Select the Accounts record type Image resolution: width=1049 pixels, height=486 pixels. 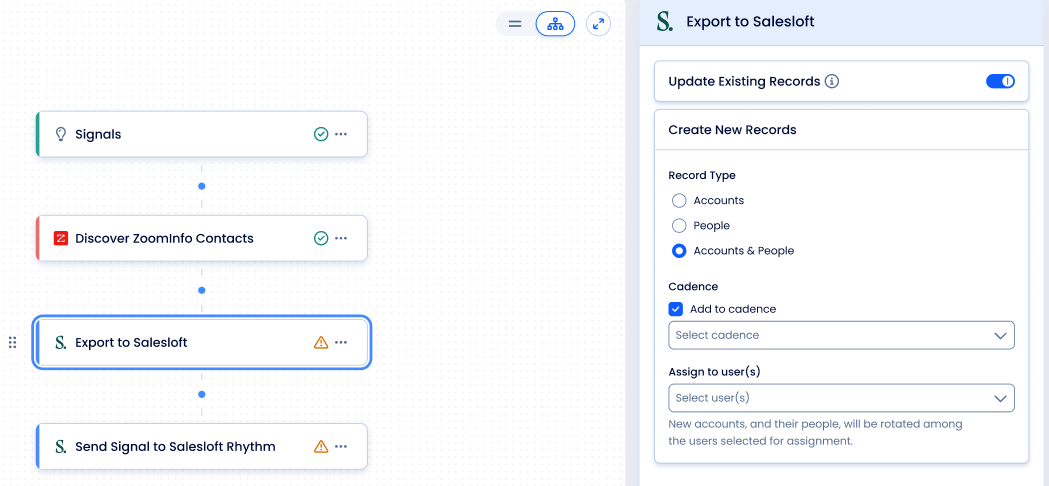[x=679, y=200]
